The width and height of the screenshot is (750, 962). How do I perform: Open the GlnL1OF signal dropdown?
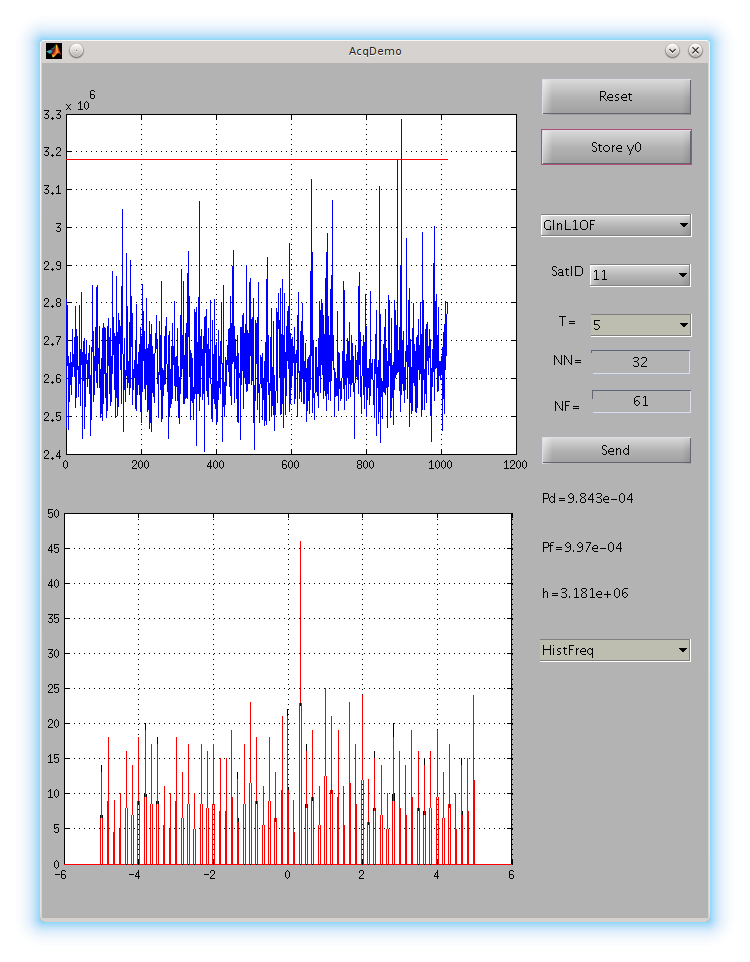tap(615, 225)
